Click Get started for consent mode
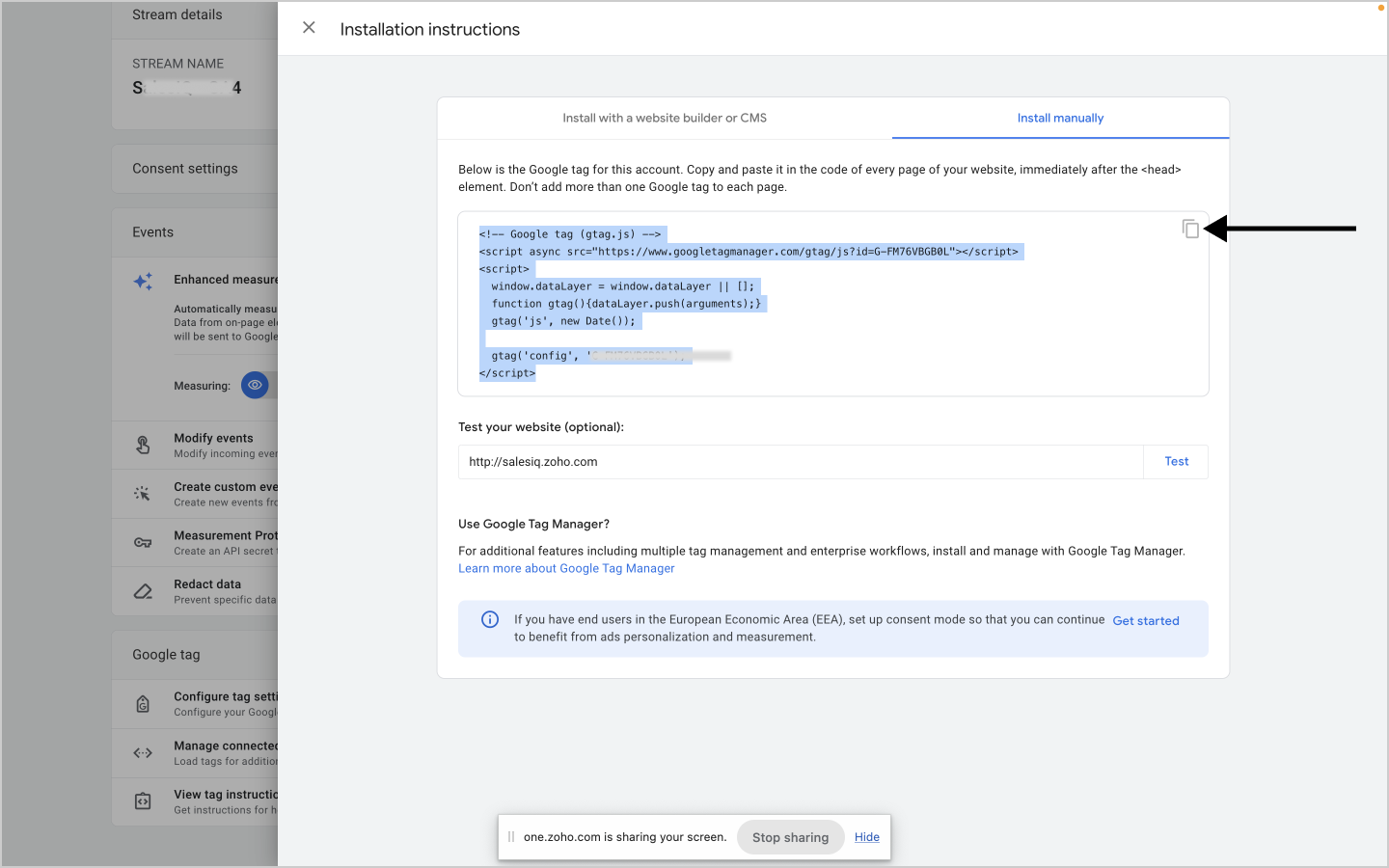The height and width of the screenshot is (868, 1389). coord(1146,621)
